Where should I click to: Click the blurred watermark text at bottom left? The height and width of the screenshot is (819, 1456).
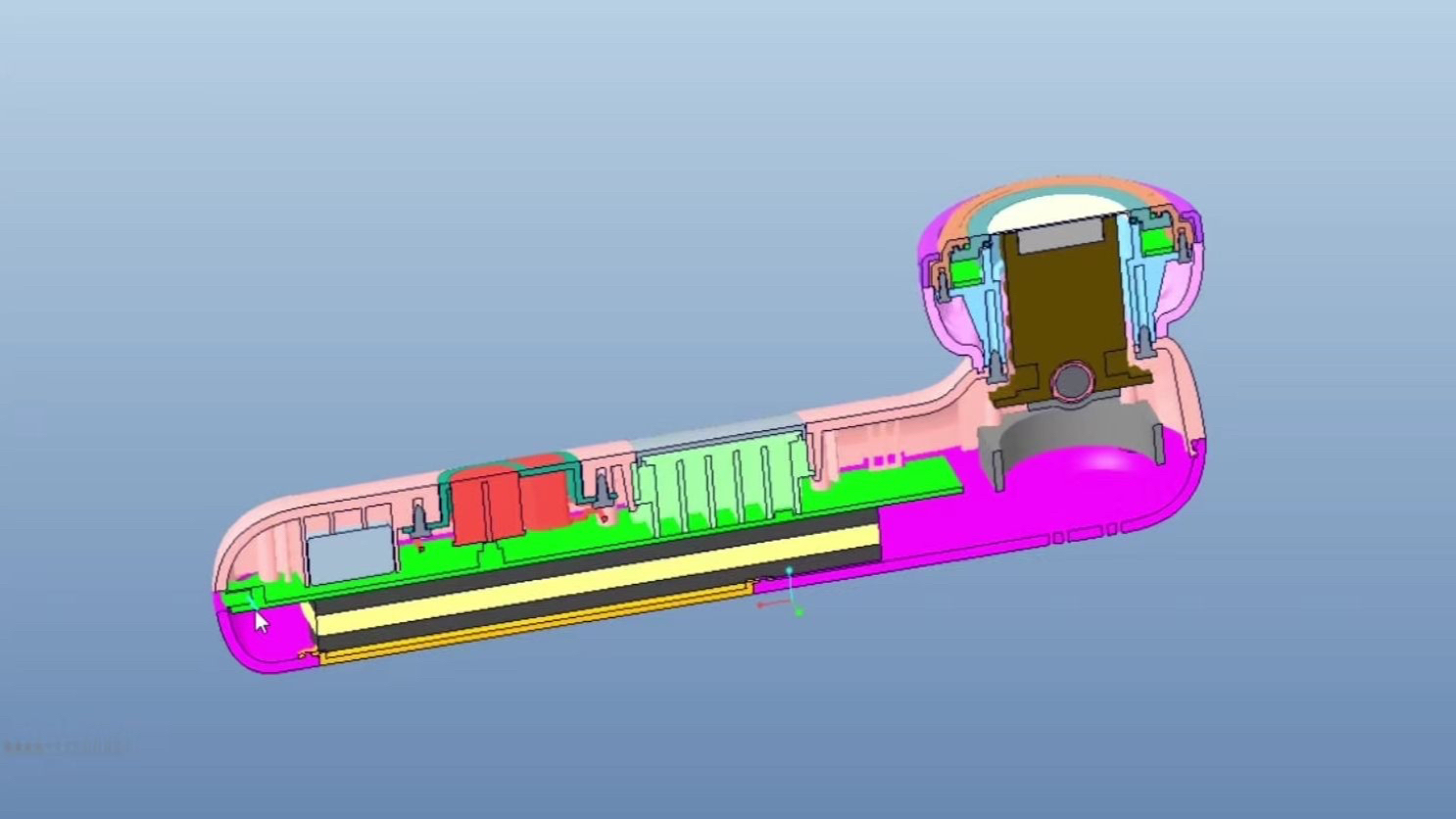coord(67,747)
